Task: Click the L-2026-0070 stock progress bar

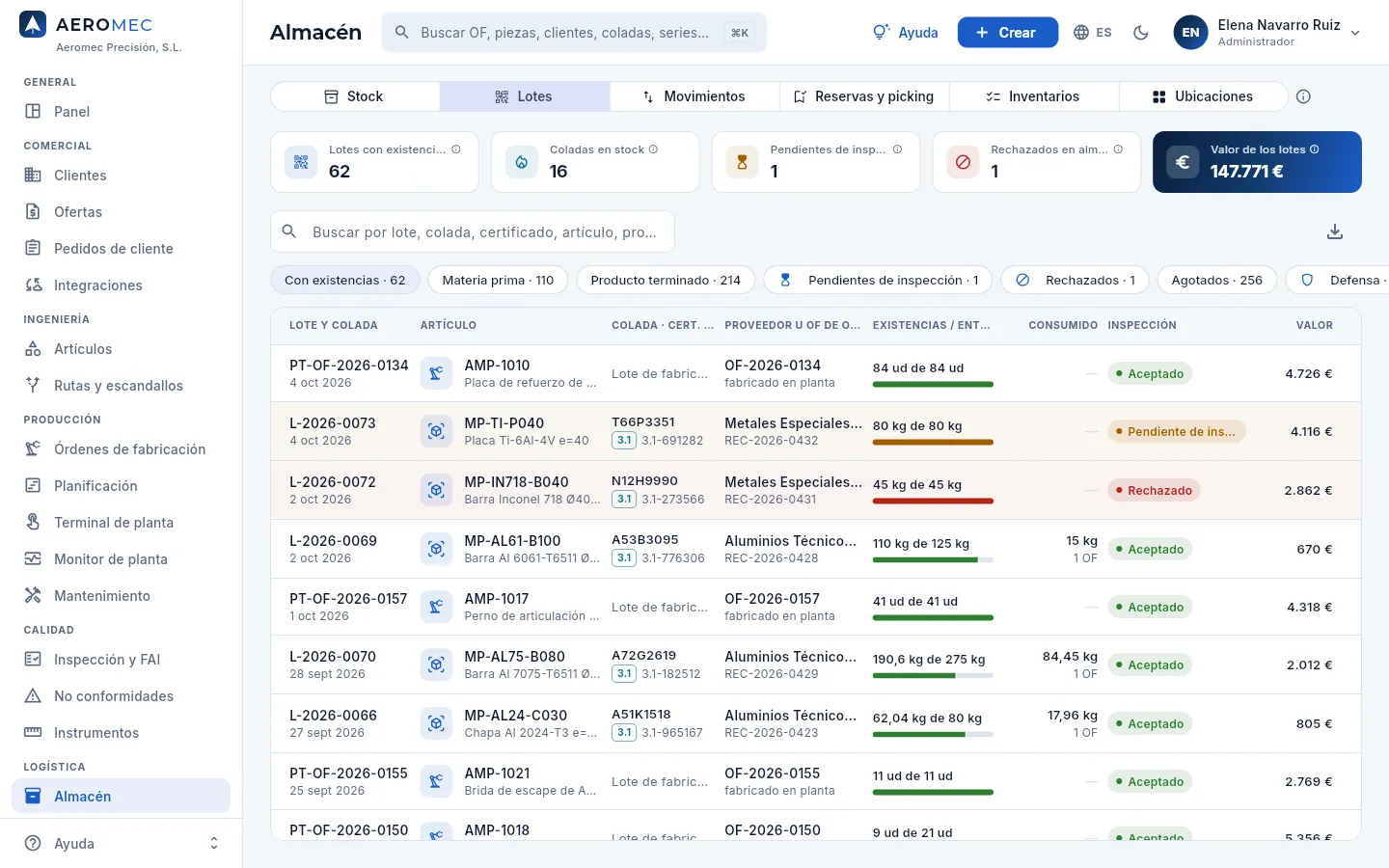Action: tap(933, 676)
